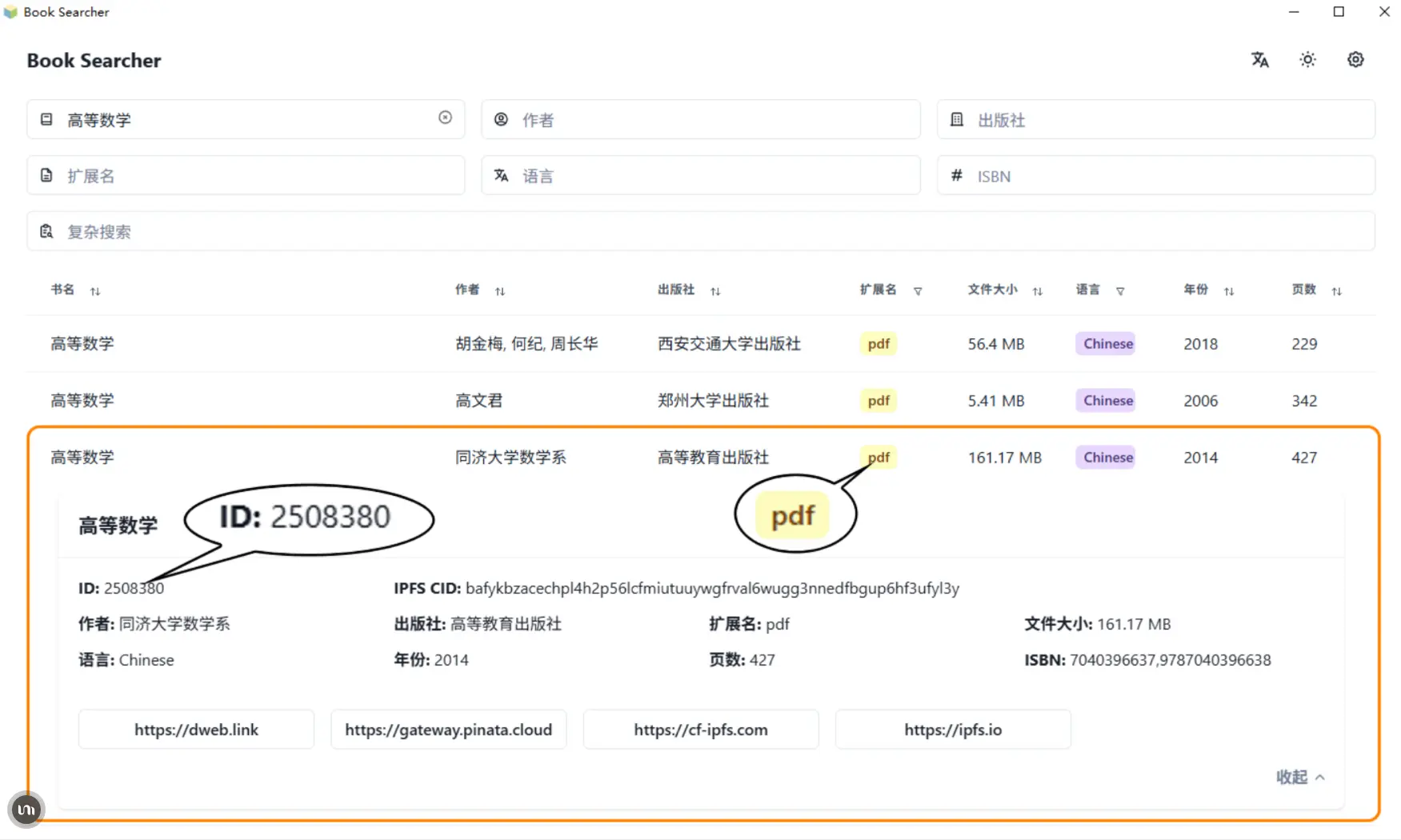Sort by 作者 column arrows
Image resolution: width=1401 pixels, height=840 pixels.
[500, 291]
